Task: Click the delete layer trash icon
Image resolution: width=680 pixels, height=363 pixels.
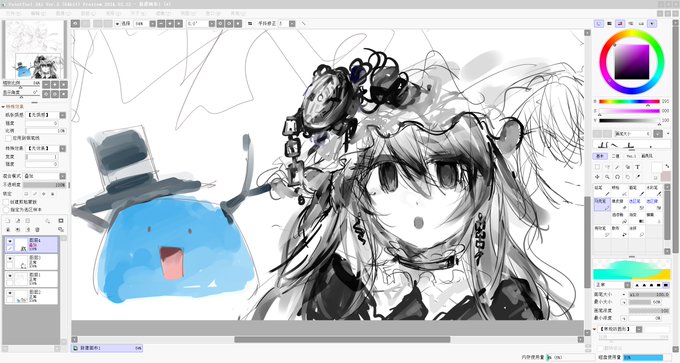Action: coord(37,229)
